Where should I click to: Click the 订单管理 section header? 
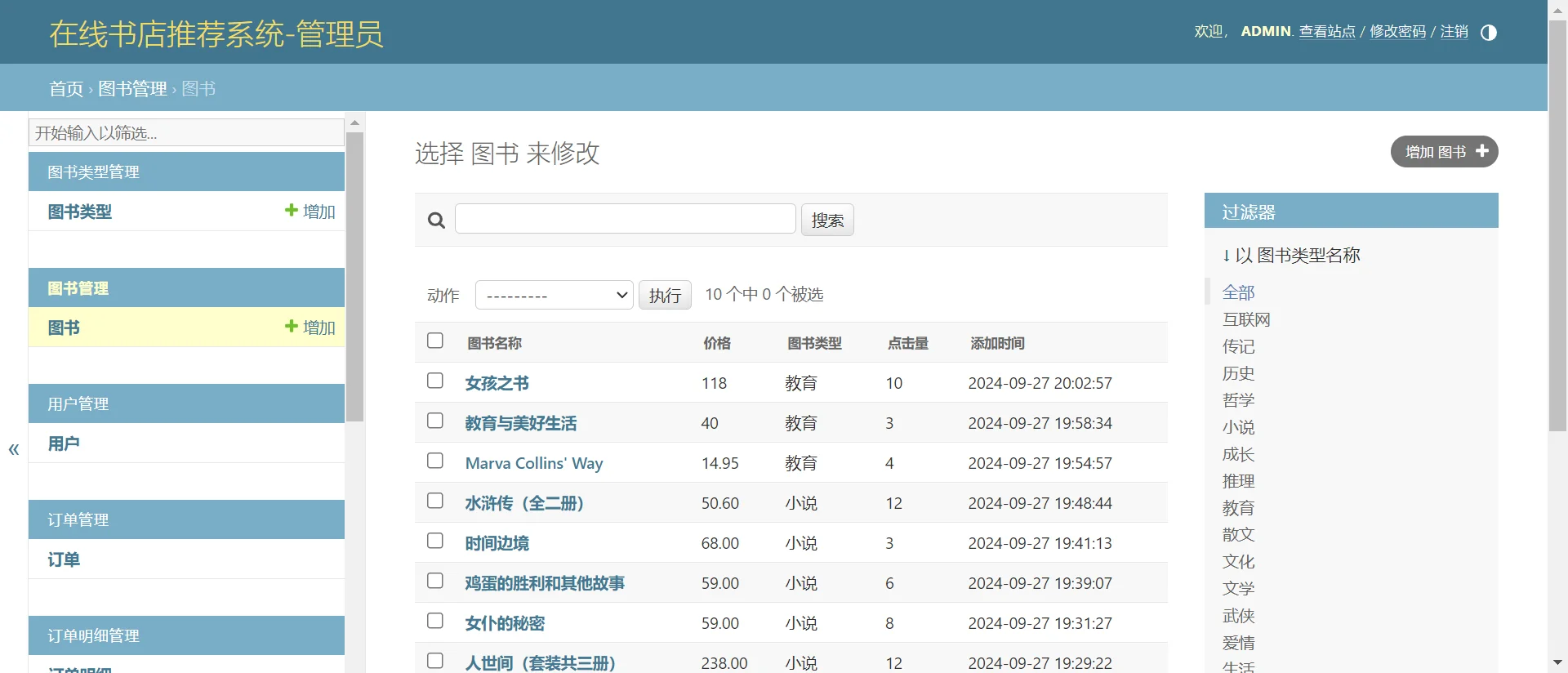tap(186, 519)
